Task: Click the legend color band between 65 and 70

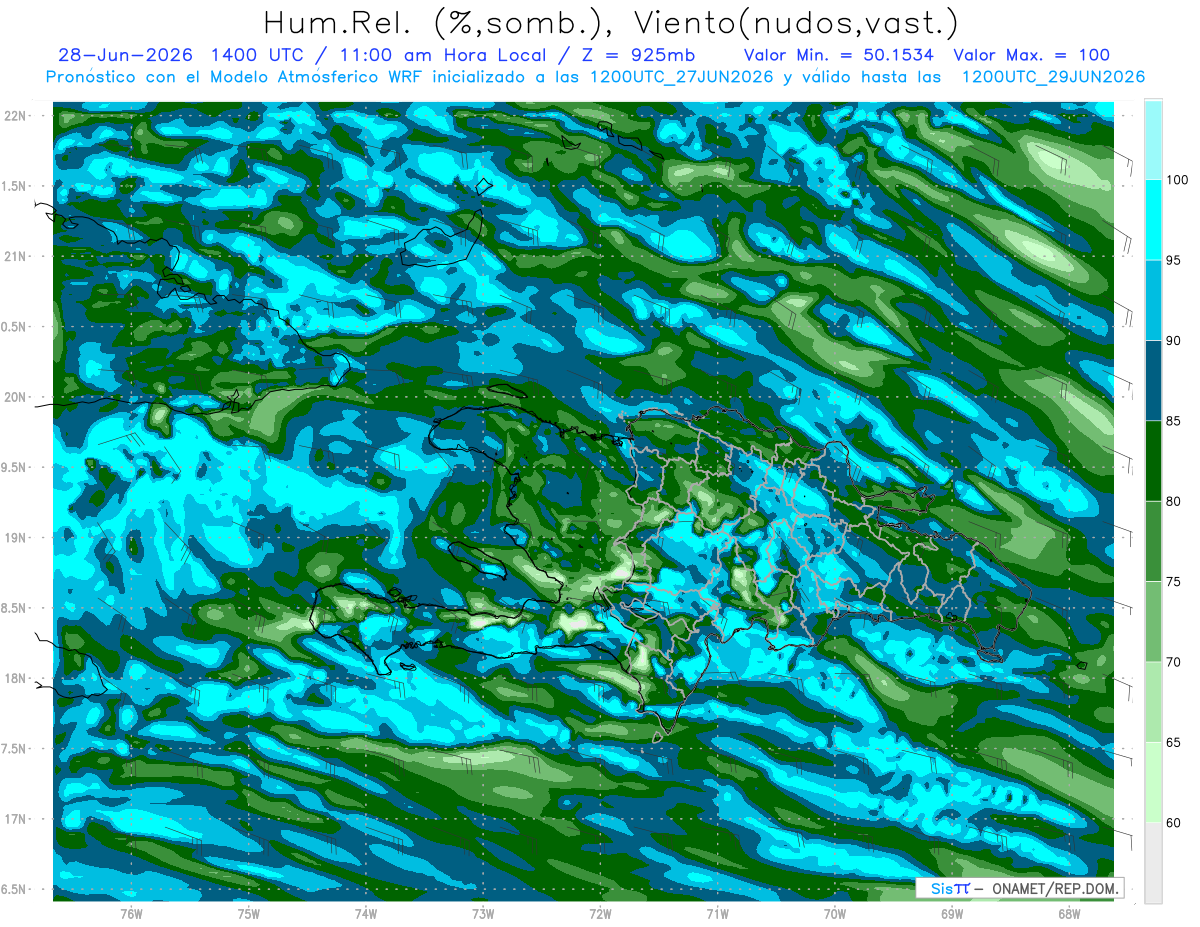Action: [1153, 702]
